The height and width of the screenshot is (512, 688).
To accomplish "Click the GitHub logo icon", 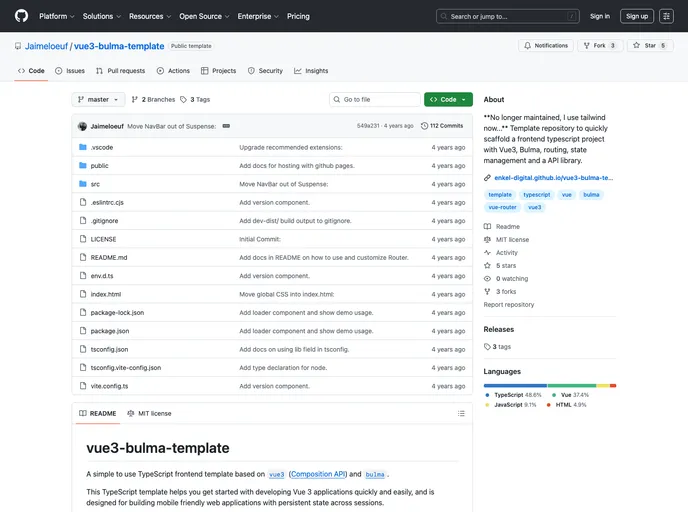I will click(21, 16).
